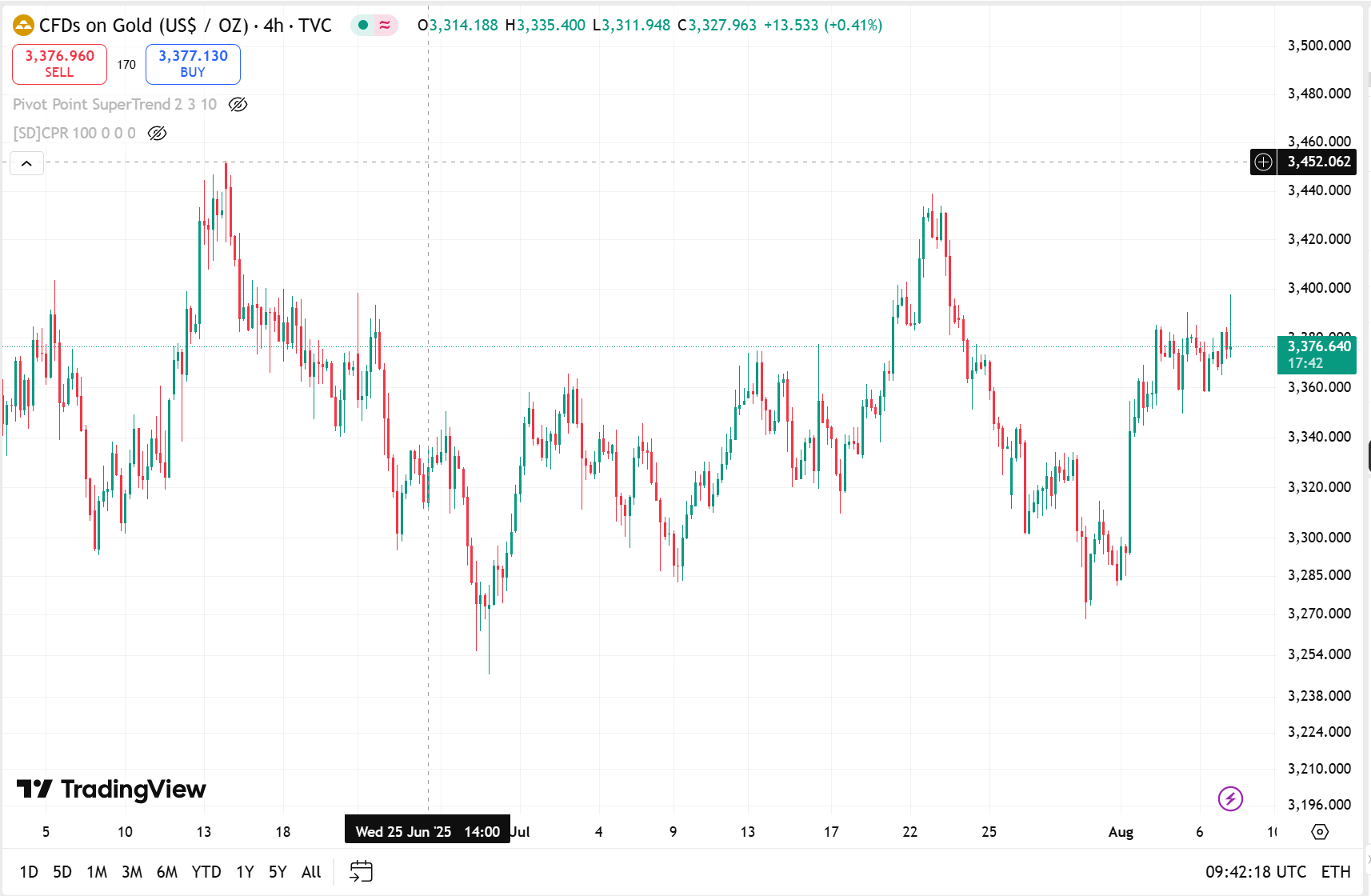Click the 3,196.000 price axis label

pyautogui.click(x=1319, y=805)
